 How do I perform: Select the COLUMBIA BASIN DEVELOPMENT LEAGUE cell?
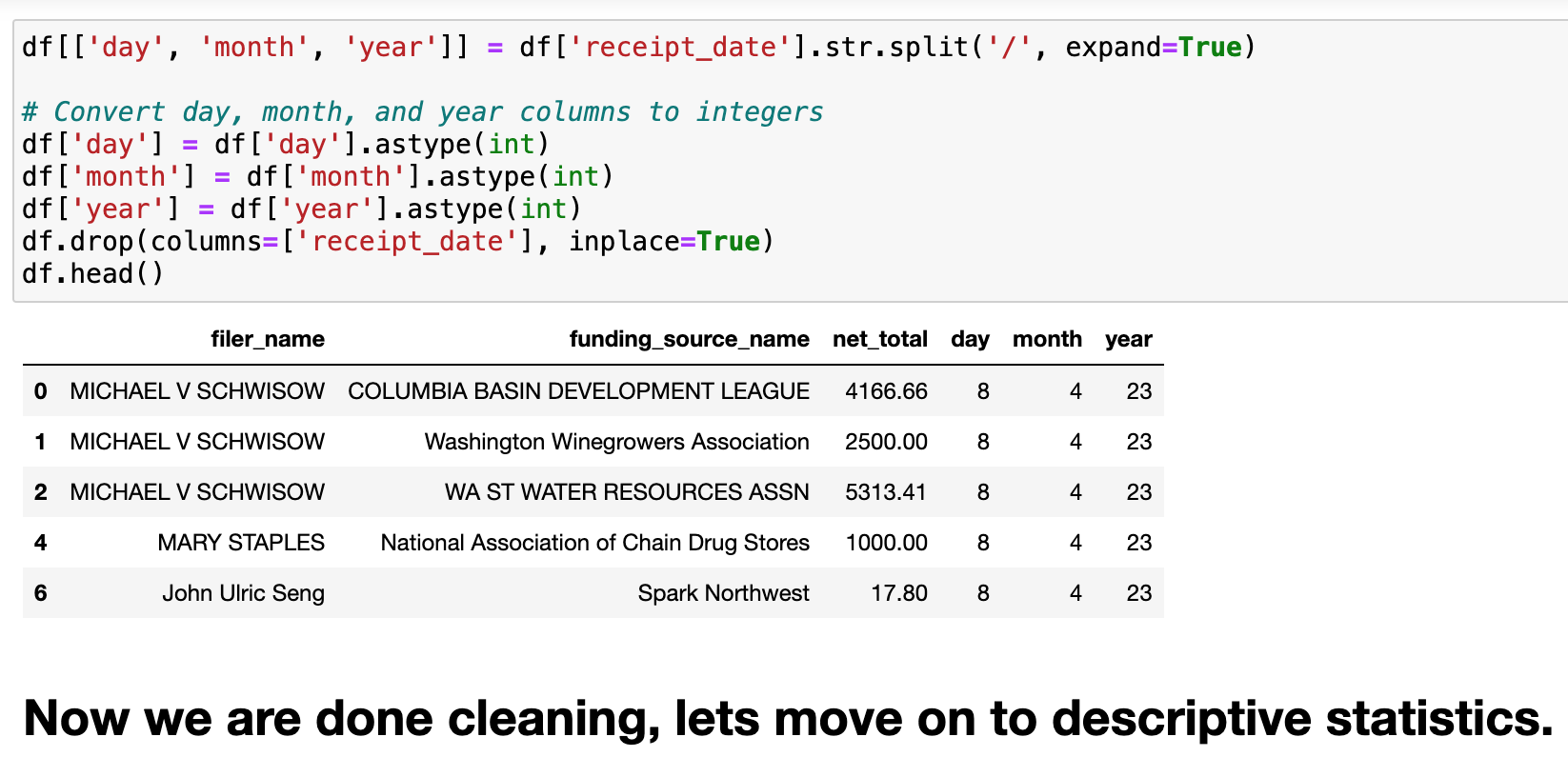coord(578,391)
